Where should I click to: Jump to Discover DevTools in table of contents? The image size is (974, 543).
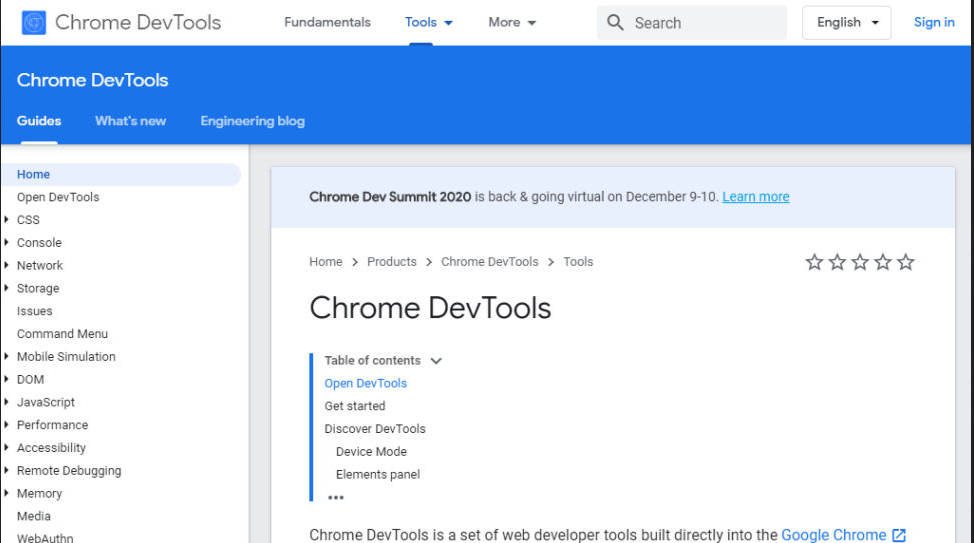coord(375,429)
